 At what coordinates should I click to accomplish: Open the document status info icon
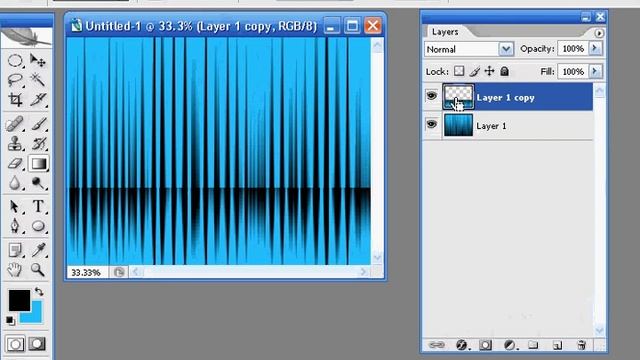tap(119, 272)
